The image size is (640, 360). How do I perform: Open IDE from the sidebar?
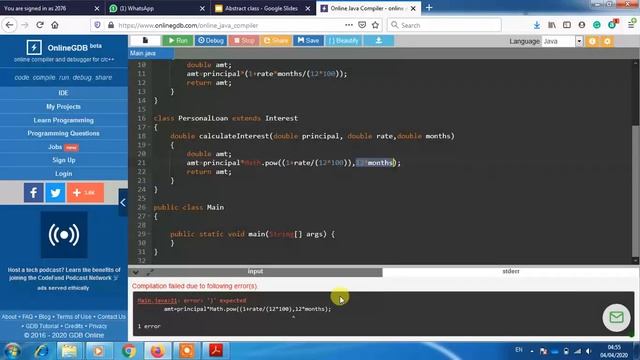[63, 93]
